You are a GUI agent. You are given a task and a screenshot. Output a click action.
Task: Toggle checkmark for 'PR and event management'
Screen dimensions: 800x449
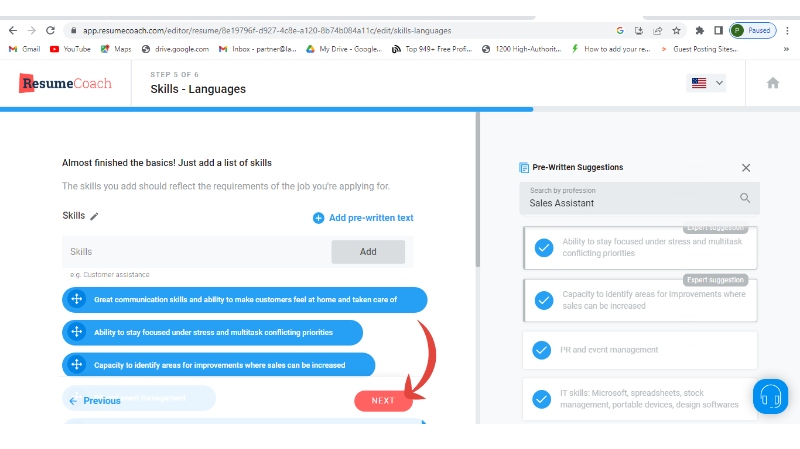542,350
